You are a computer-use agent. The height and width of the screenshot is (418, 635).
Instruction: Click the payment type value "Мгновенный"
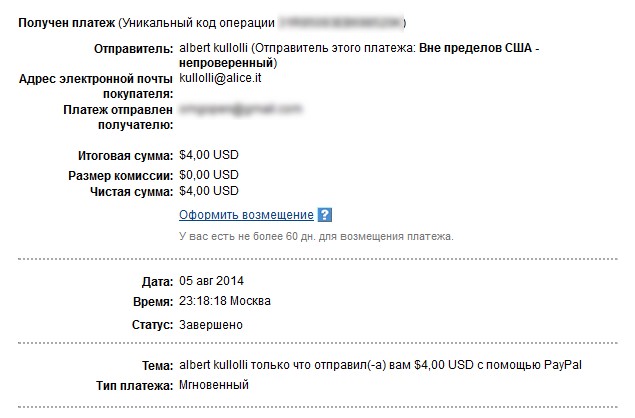[x=213, y=385]
